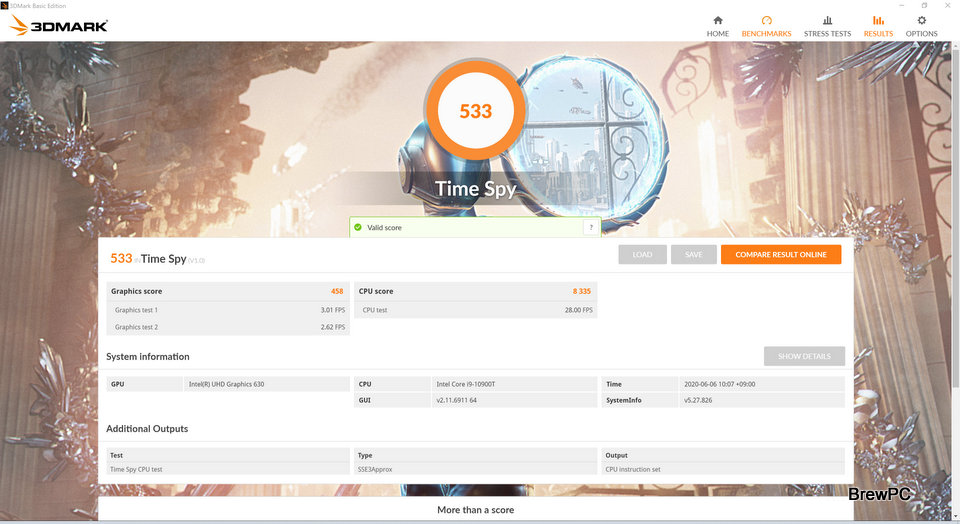Go to the Home section
The image size is (960, 524).
point(717,26)
